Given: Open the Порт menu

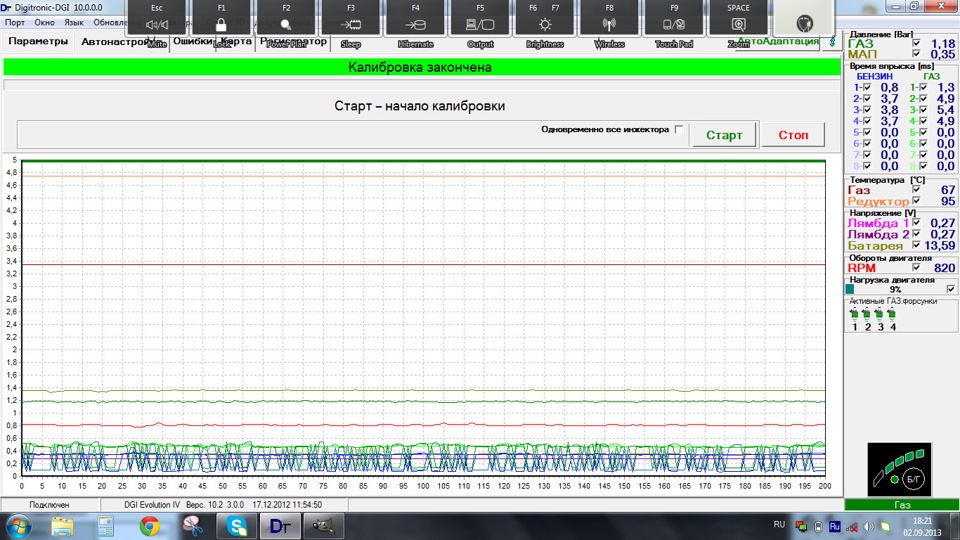Looking at the screenshot, I should (15, 22).
